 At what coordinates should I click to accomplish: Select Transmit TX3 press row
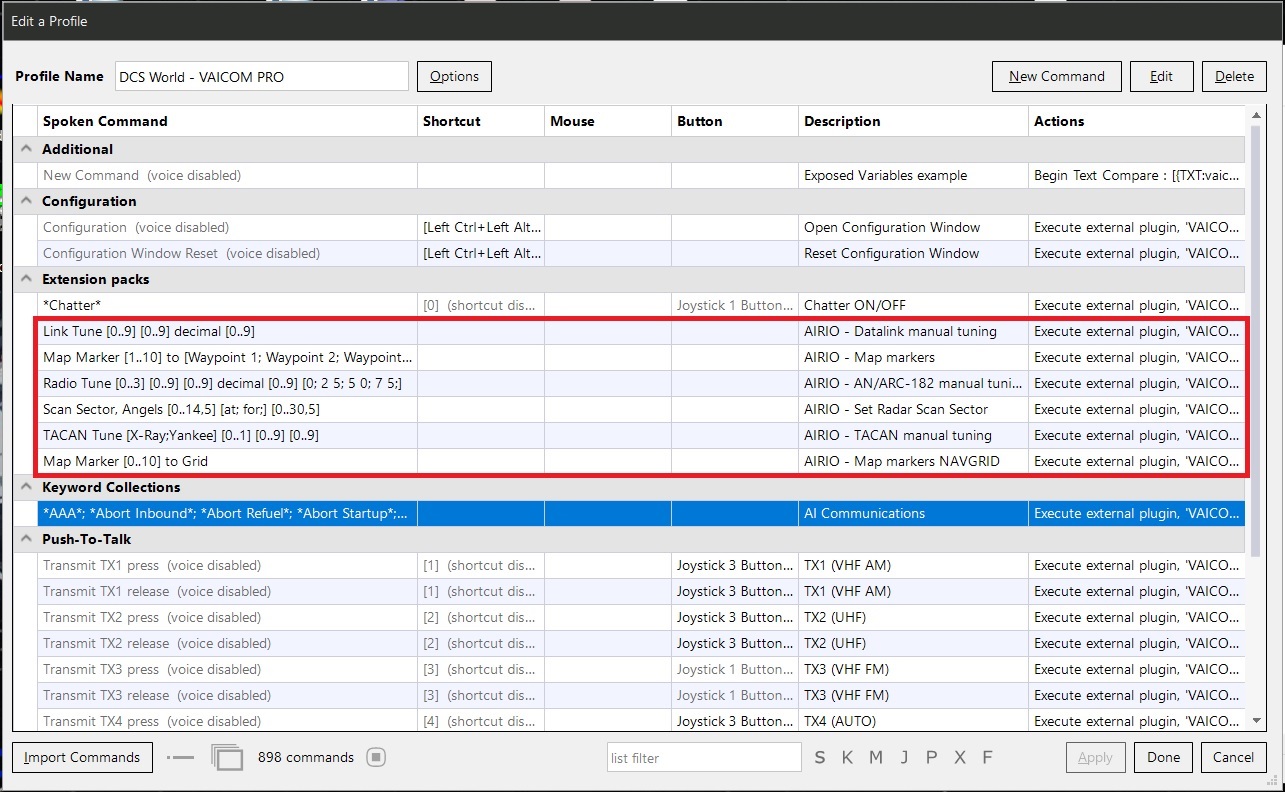tap(641, 669)
